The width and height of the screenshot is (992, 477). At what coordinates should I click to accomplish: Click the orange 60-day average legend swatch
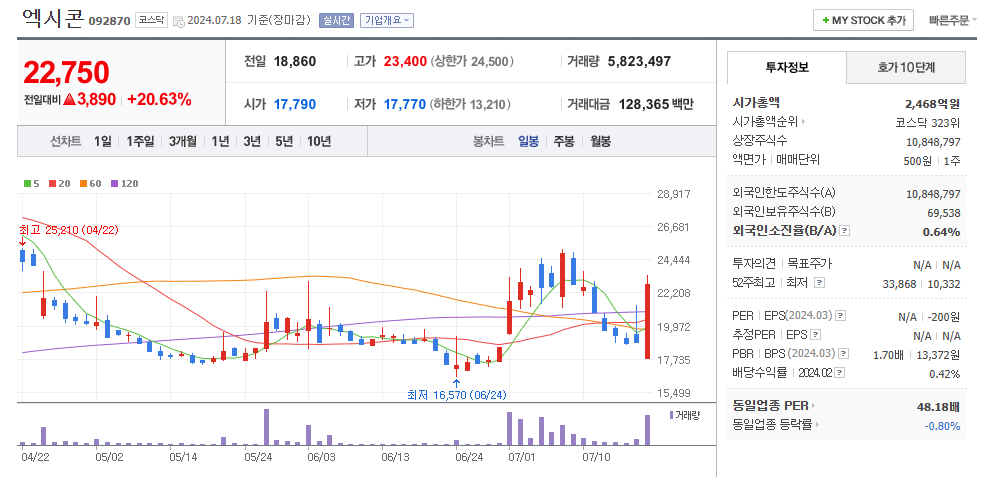point(83,183)
